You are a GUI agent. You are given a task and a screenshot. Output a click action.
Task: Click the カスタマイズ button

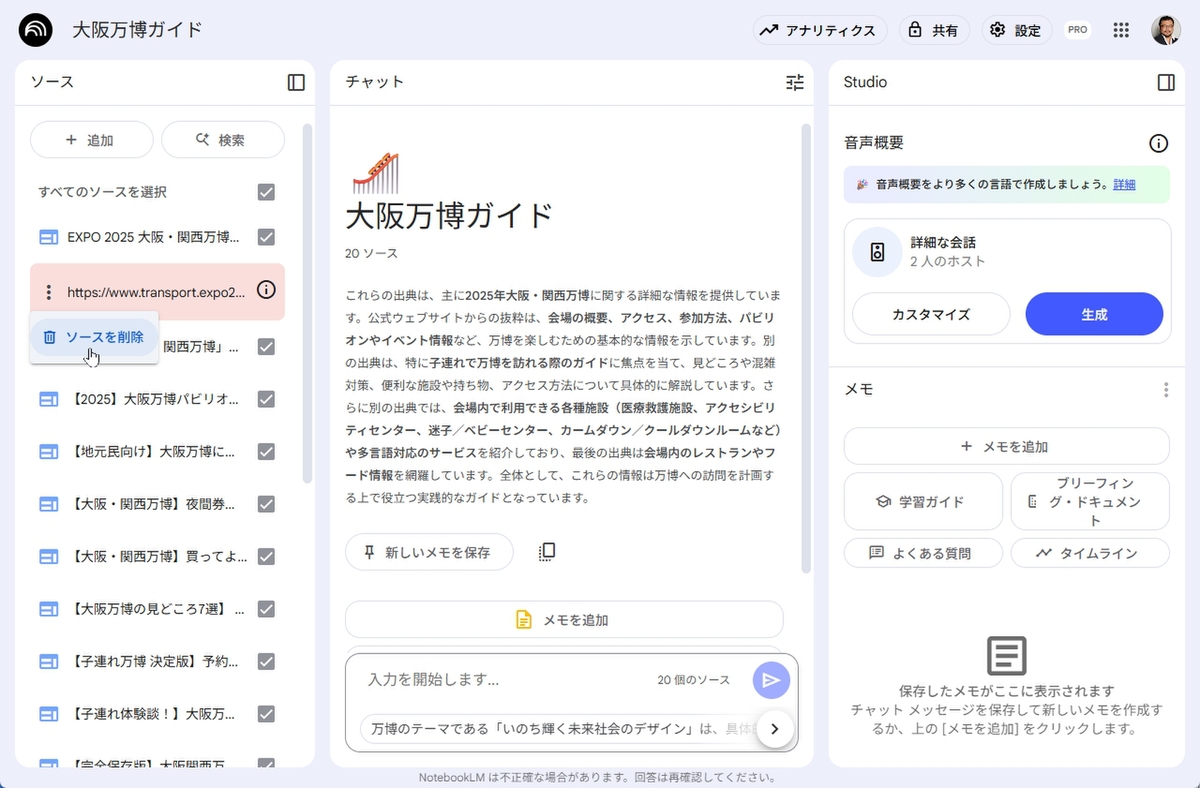point(931,314)
